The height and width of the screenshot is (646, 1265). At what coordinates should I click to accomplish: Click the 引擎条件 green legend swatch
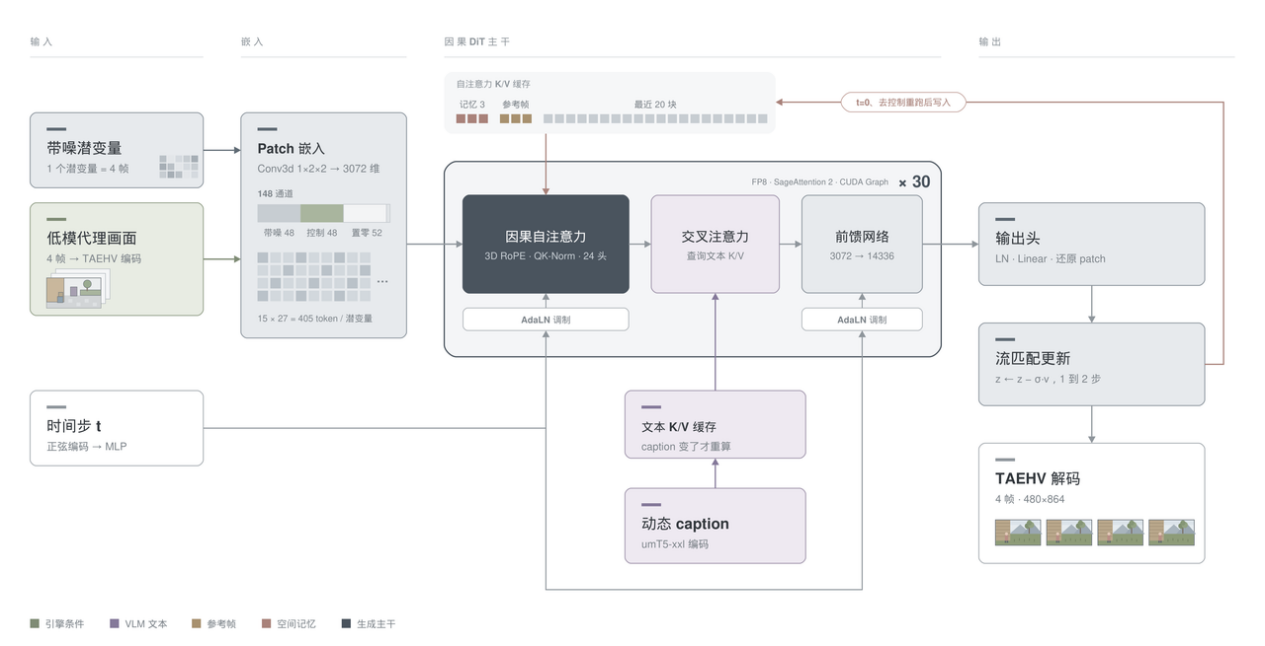pos(35,624)
